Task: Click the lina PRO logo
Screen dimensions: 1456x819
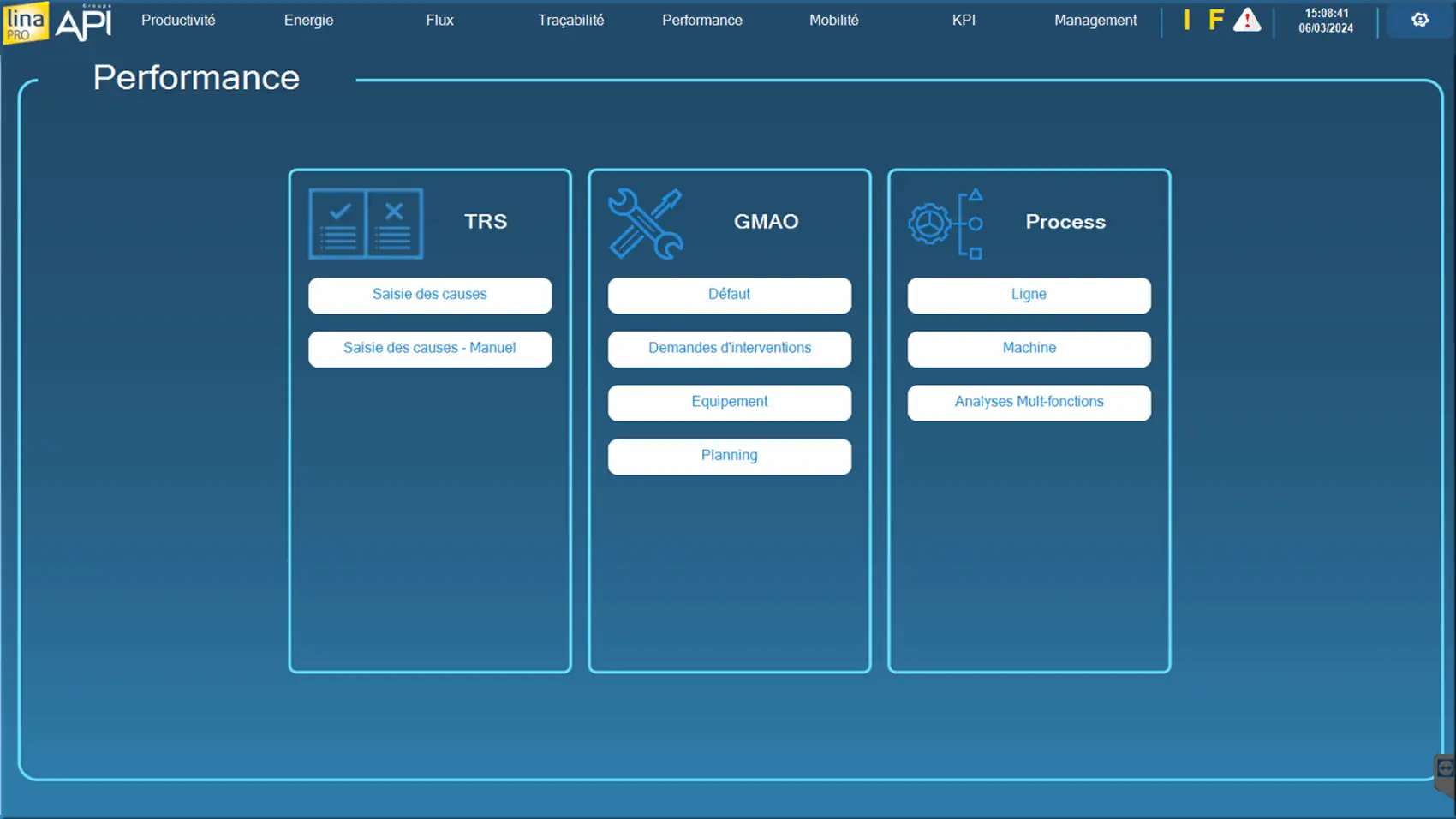Action: [26, 21]
